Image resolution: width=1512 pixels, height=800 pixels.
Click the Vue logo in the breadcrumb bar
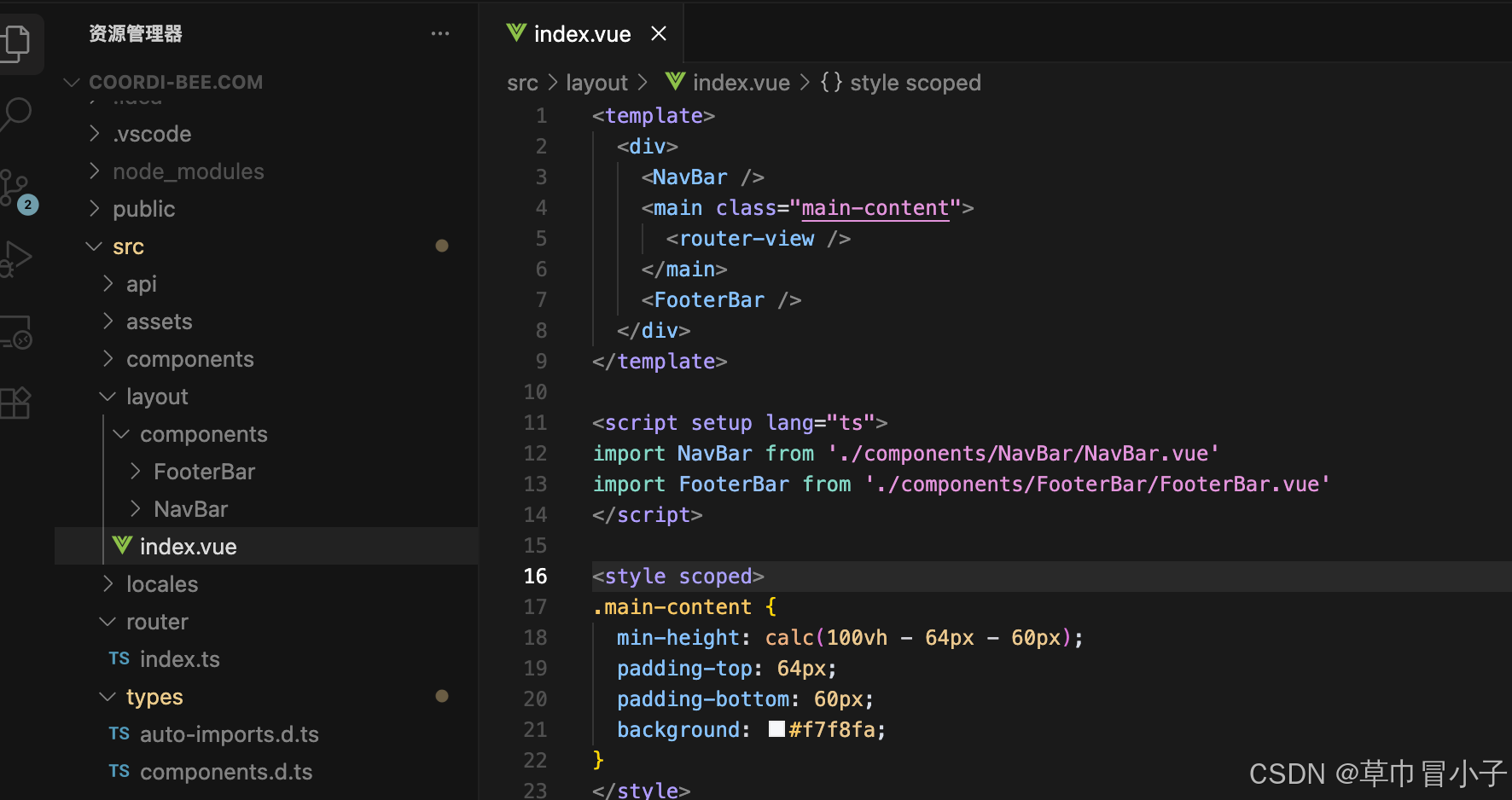(674, 82)
